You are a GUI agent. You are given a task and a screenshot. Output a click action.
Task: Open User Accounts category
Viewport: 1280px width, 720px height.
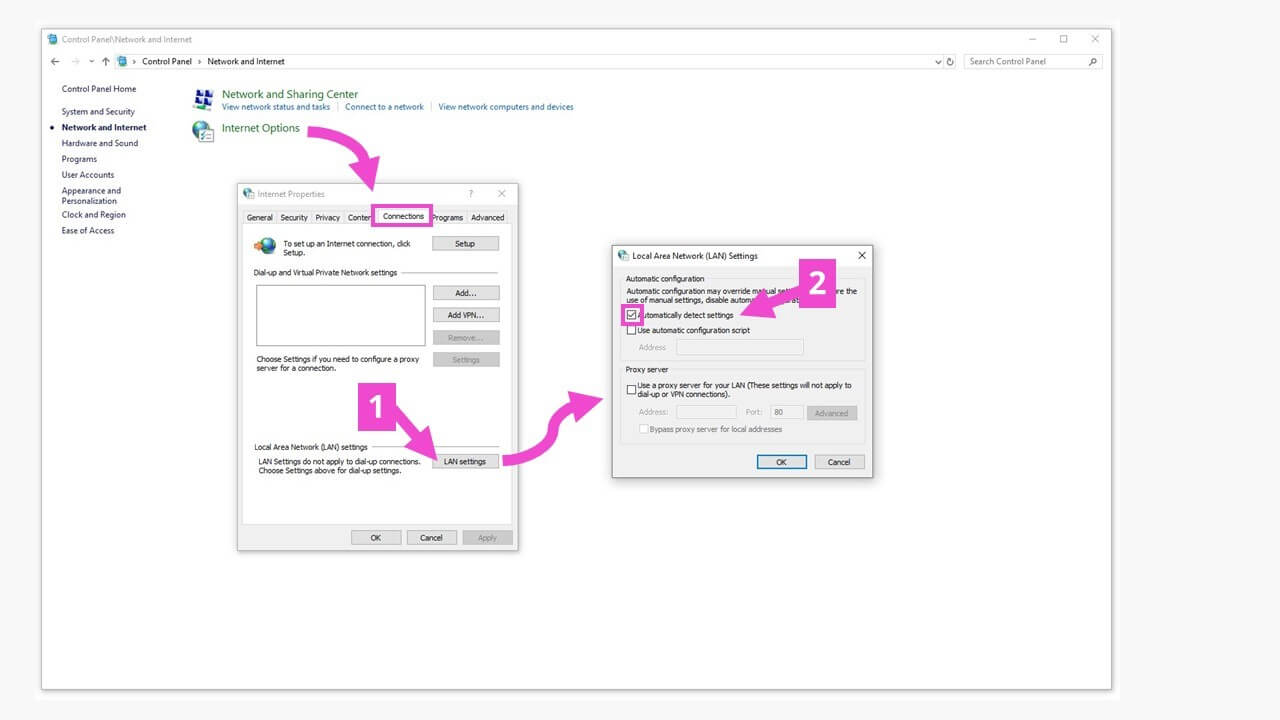coord(88,175)
